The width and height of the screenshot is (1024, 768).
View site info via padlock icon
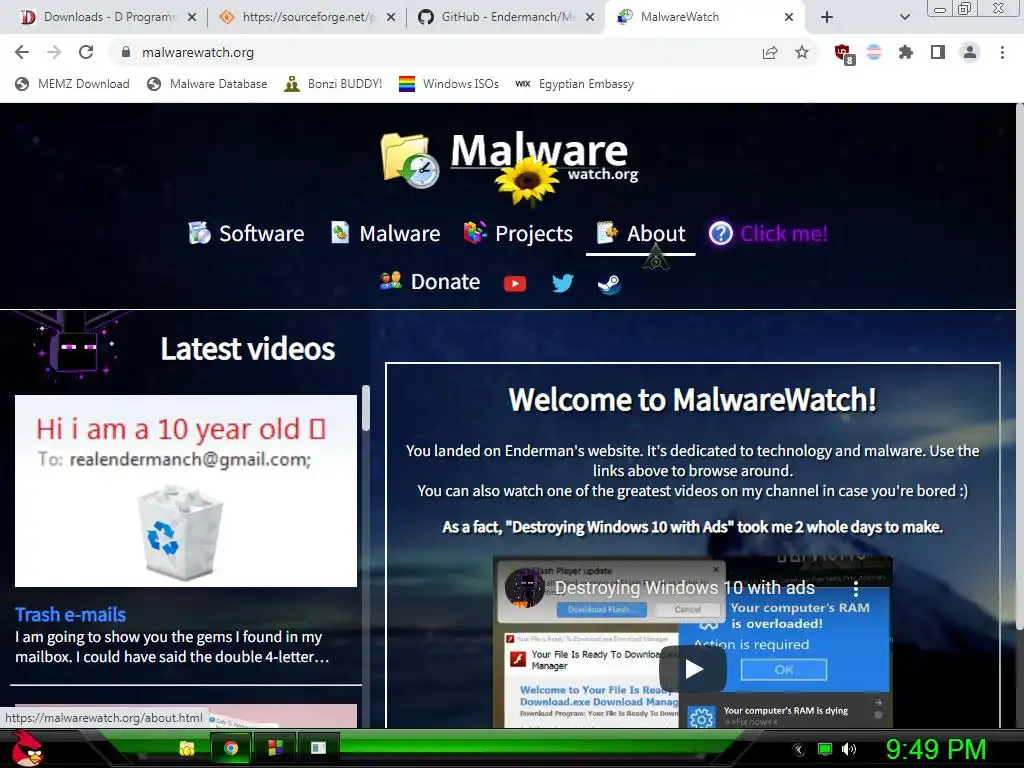[126, 52]
